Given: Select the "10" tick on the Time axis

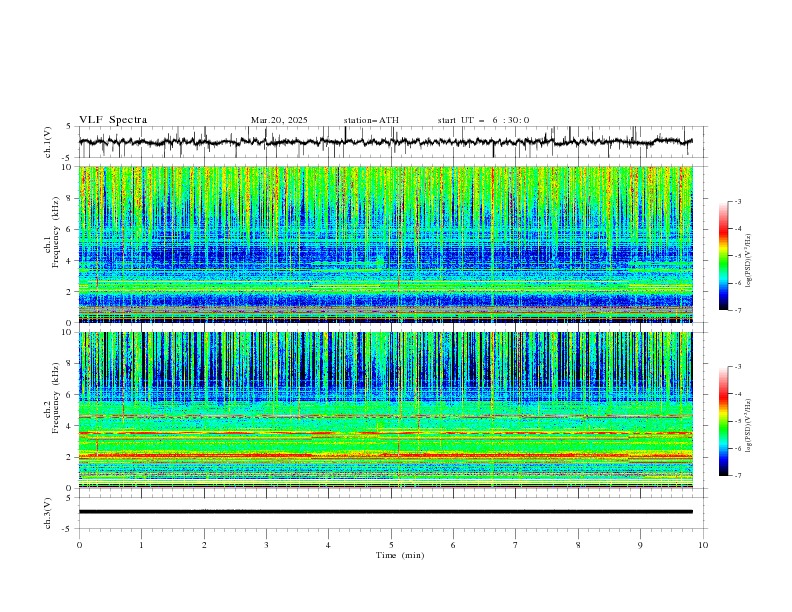Looking at the screenshot, I should pos(703,545).
